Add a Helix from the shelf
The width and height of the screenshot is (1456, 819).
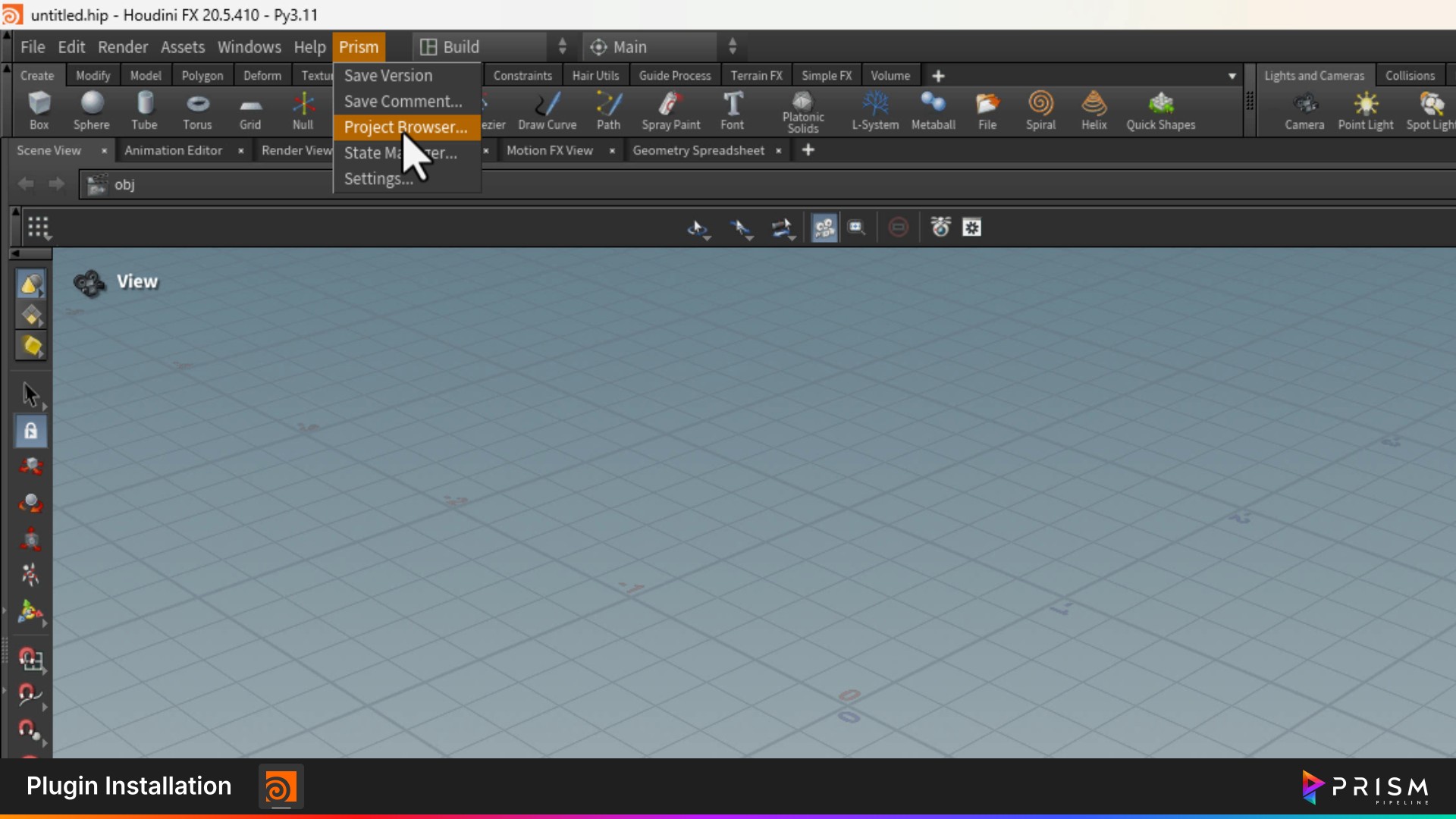(1094, 111)
